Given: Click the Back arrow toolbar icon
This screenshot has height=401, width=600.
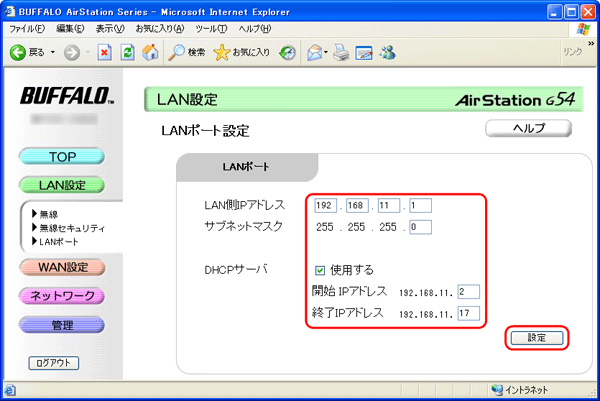Looking at the screenshot, I should coord(18,52).
